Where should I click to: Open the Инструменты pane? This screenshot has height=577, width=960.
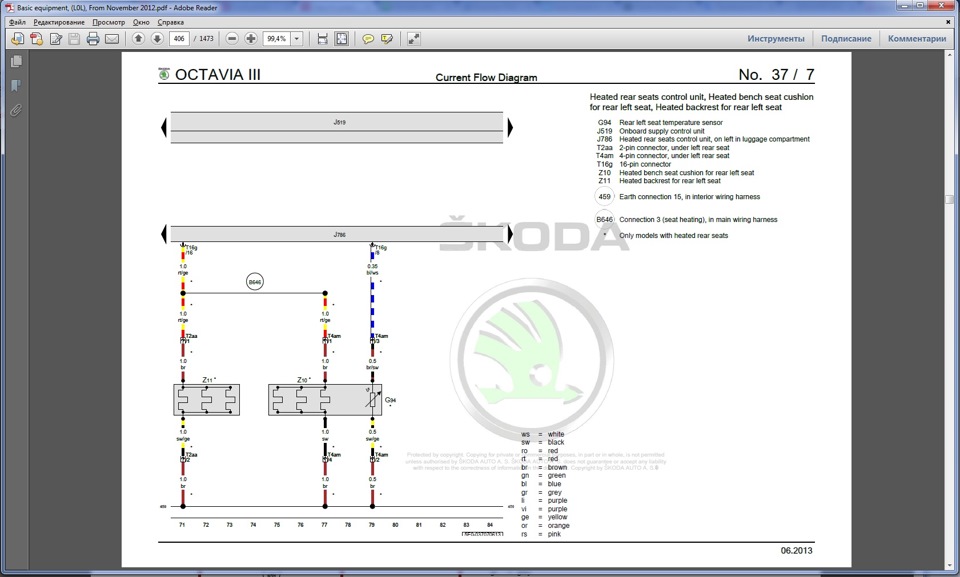point(776,39)
